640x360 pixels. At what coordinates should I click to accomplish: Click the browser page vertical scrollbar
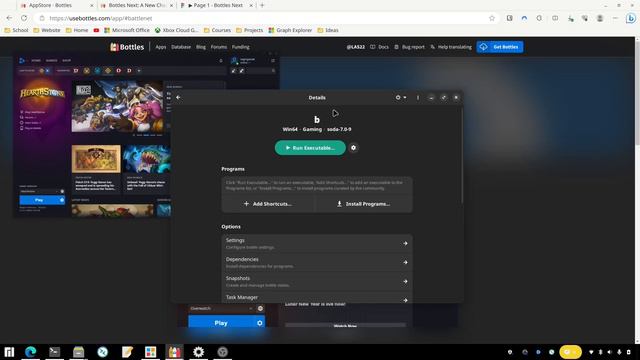click(637, 92)
